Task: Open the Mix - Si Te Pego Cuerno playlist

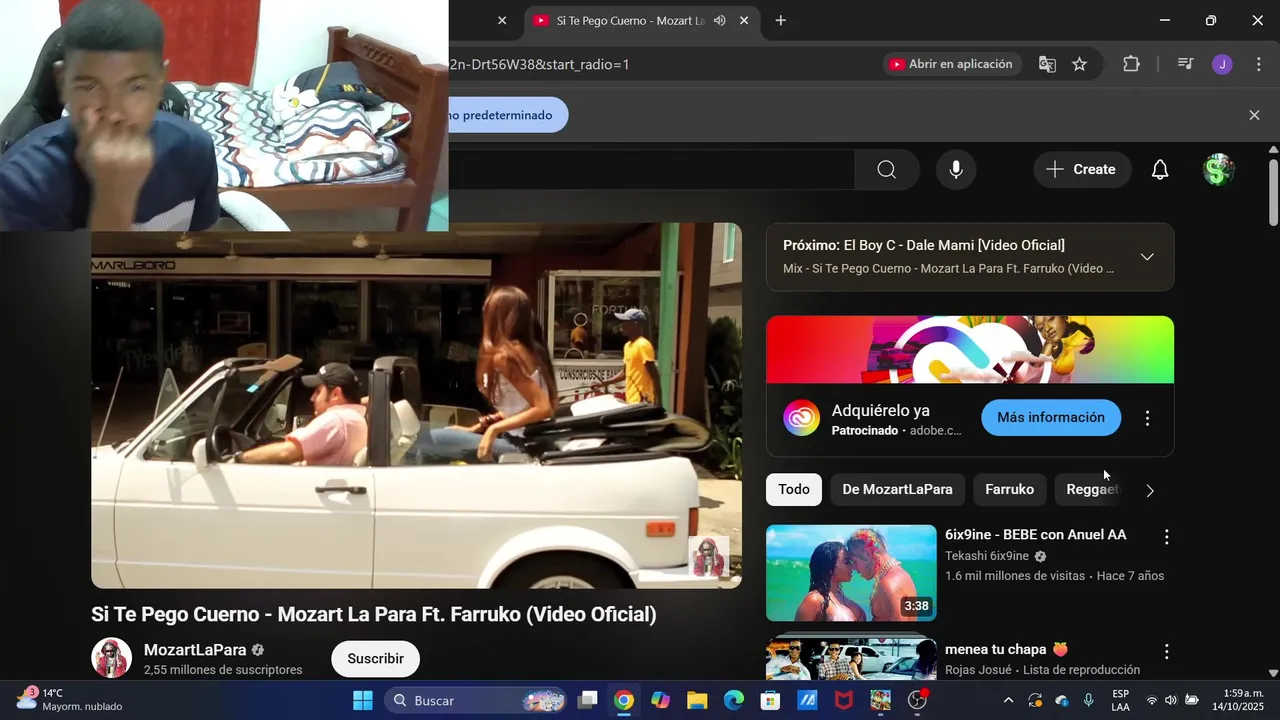Action: (x=948, y=268)
